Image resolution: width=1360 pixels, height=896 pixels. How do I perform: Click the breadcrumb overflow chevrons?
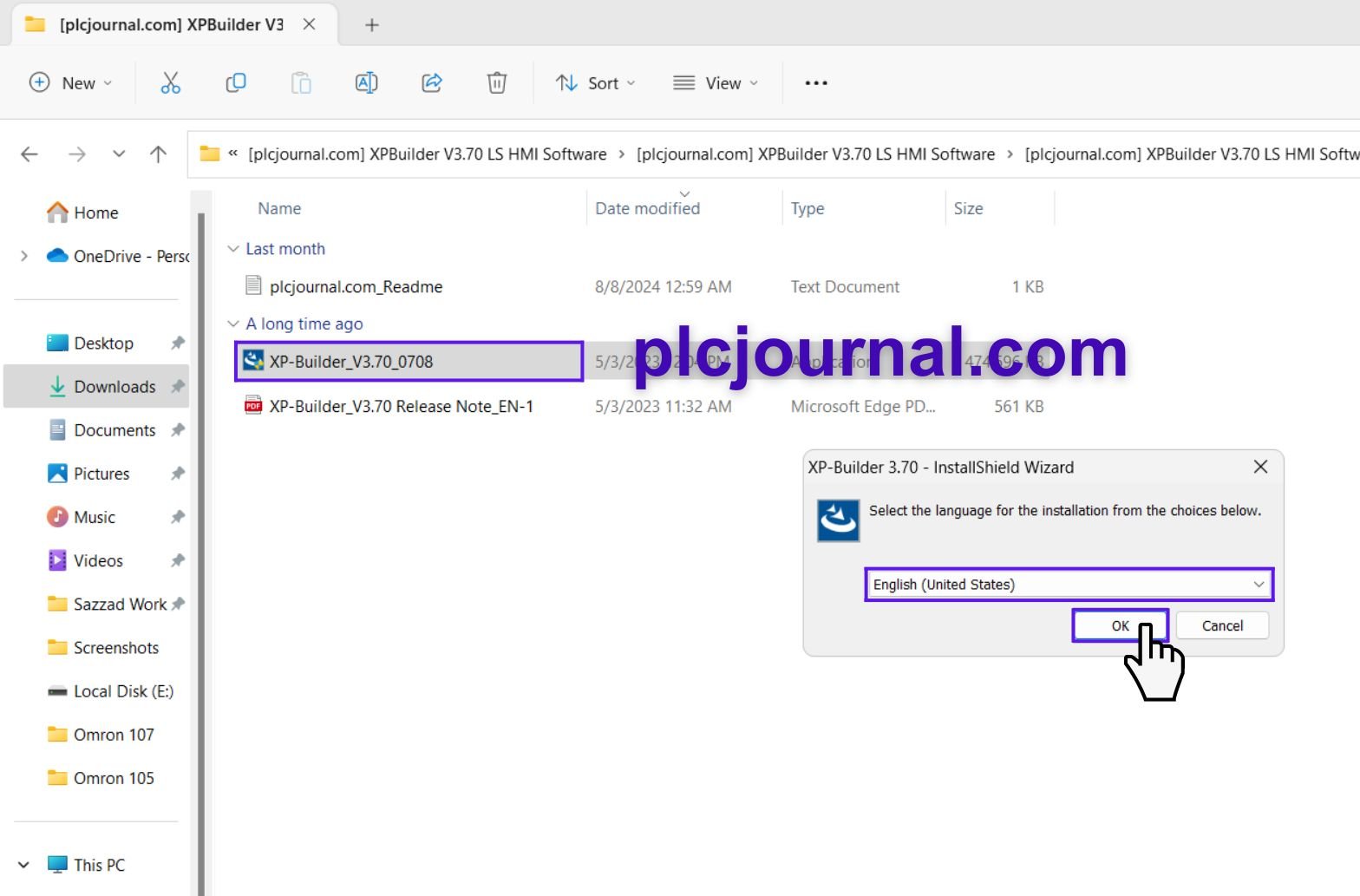(x=232, y=154)
